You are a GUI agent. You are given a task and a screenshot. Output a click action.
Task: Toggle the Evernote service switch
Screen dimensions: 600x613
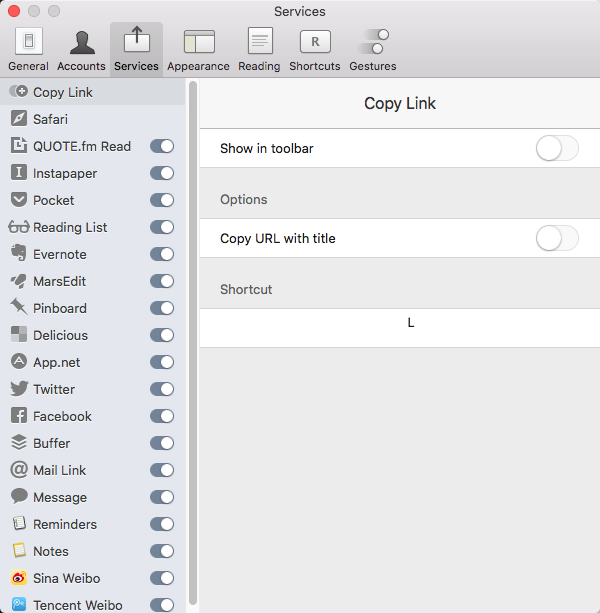point(162,254)
